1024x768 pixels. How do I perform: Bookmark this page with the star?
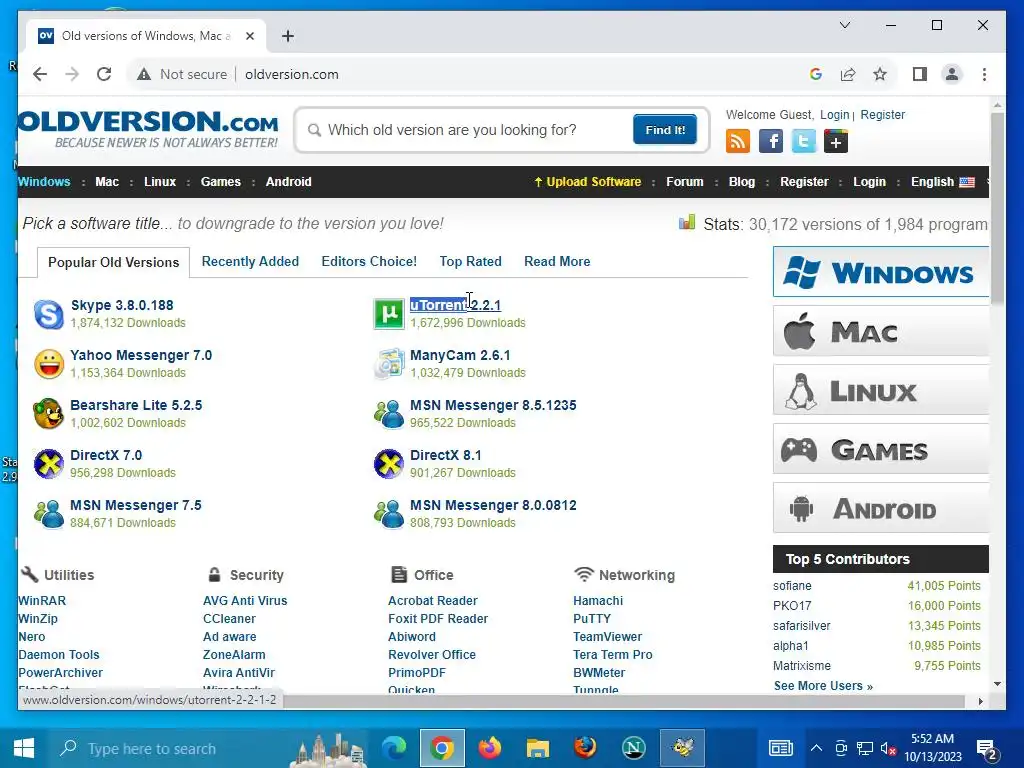click(880, 74)
